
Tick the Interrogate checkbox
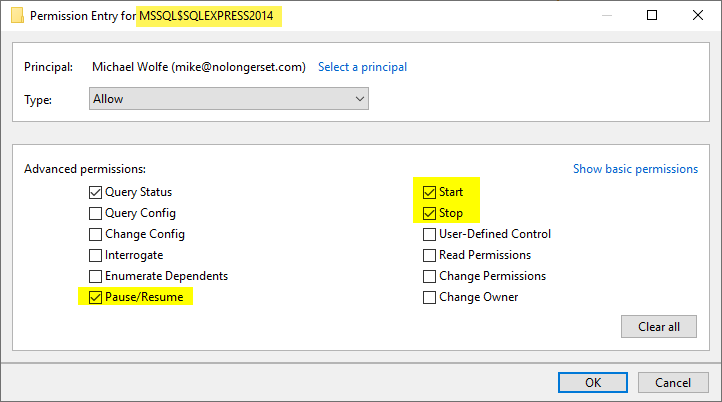coord(95,255)
